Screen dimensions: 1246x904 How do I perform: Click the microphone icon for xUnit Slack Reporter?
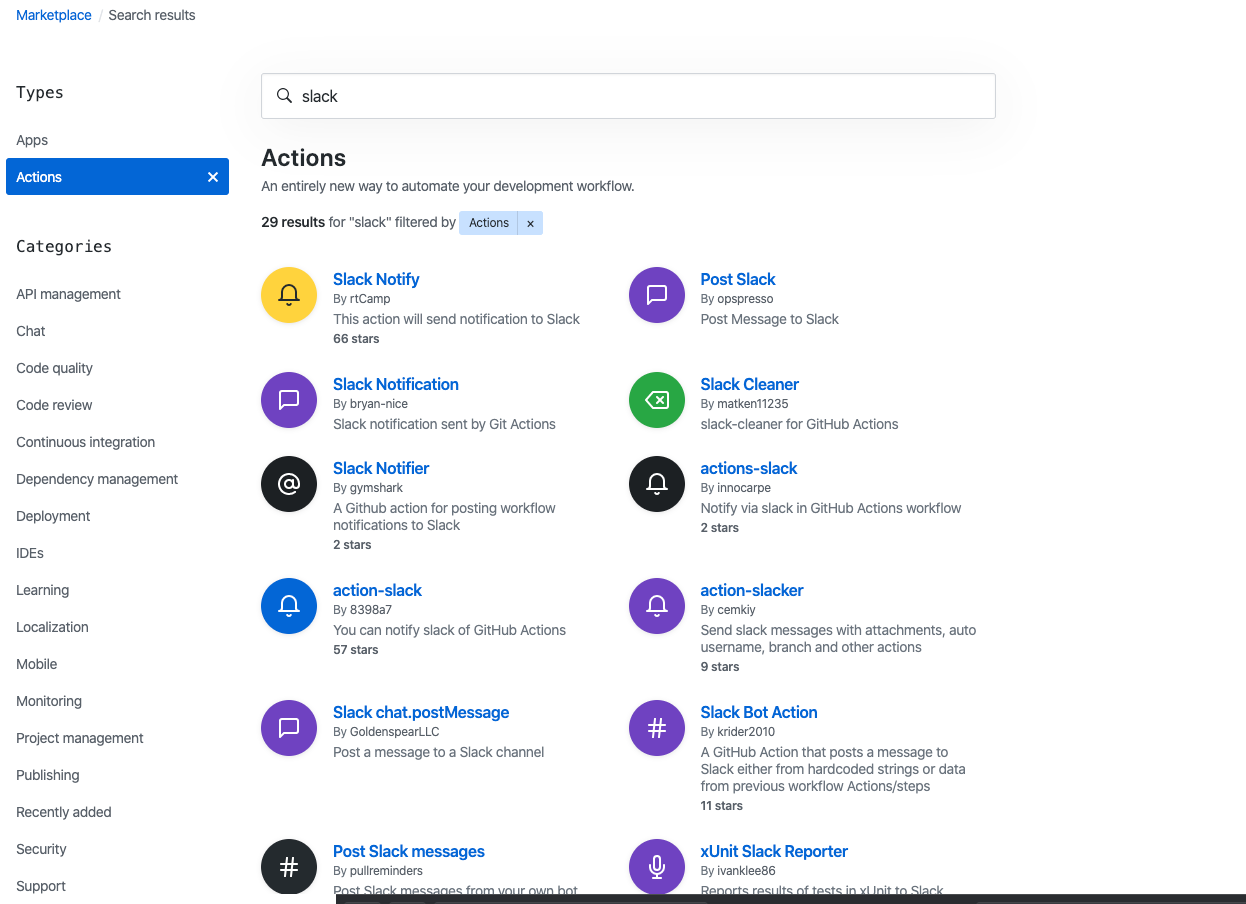pos(657,867)
